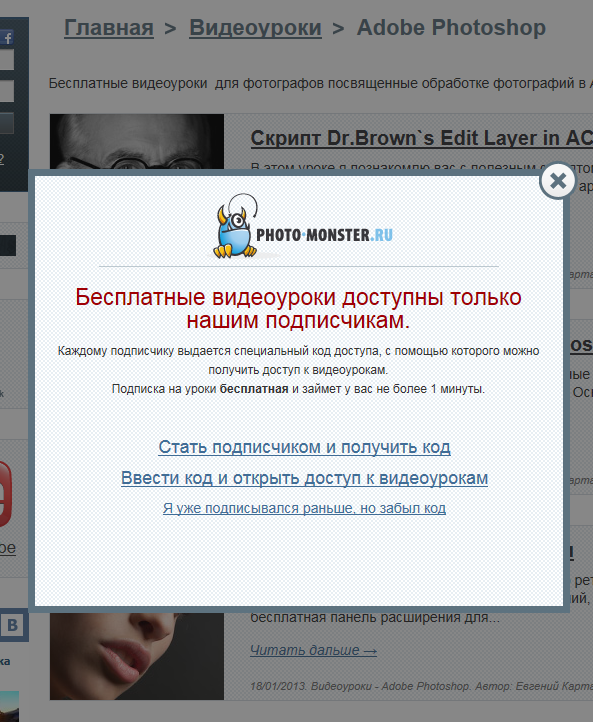The width and height of the screenshot is (593, 722).
Task: Click the VK 'B' icon in sidebar
Action: (x=12, y=625)
